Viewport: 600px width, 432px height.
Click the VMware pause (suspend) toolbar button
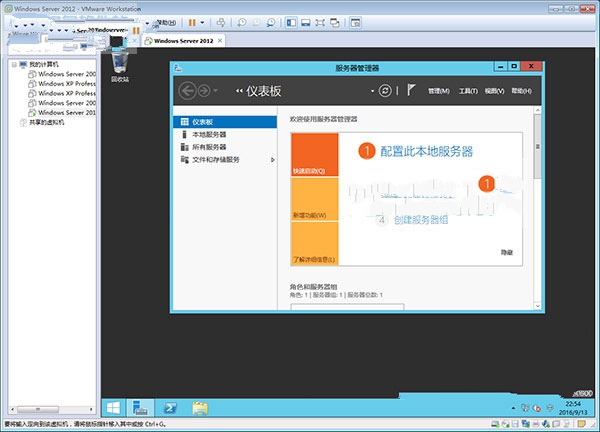click(x=192, y=23)
